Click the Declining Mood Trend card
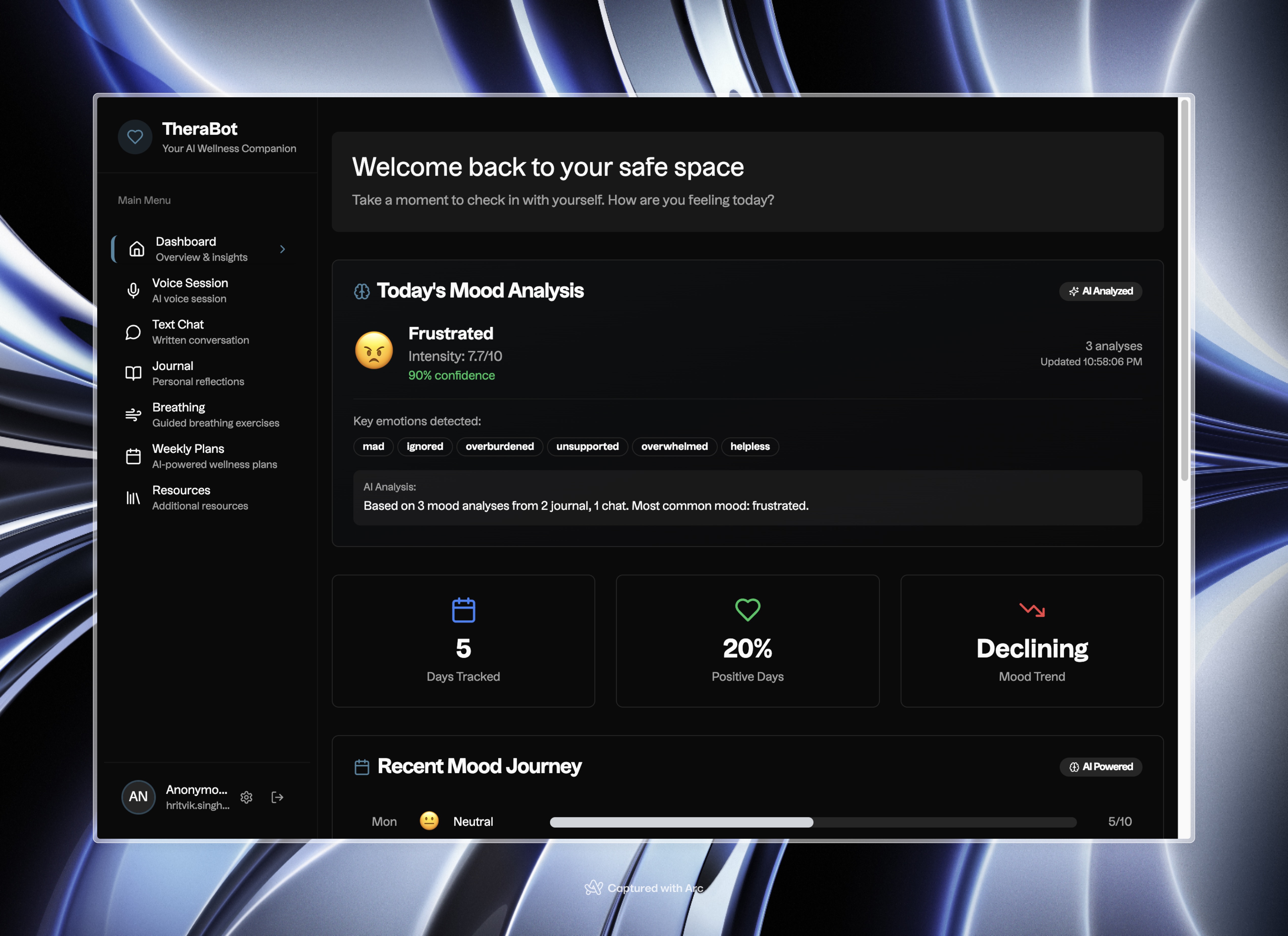This screenshot has height=936, width=1288. 1032,641
